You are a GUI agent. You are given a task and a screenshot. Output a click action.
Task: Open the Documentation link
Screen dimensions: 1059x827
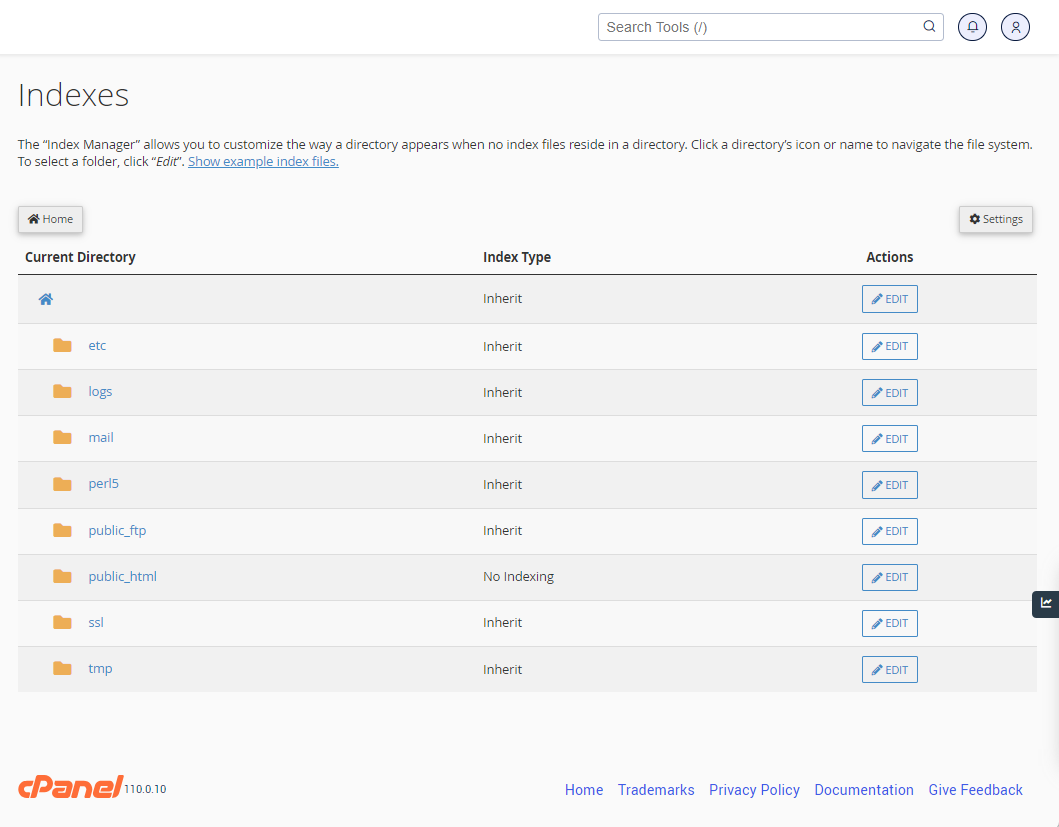click(864, 790)
